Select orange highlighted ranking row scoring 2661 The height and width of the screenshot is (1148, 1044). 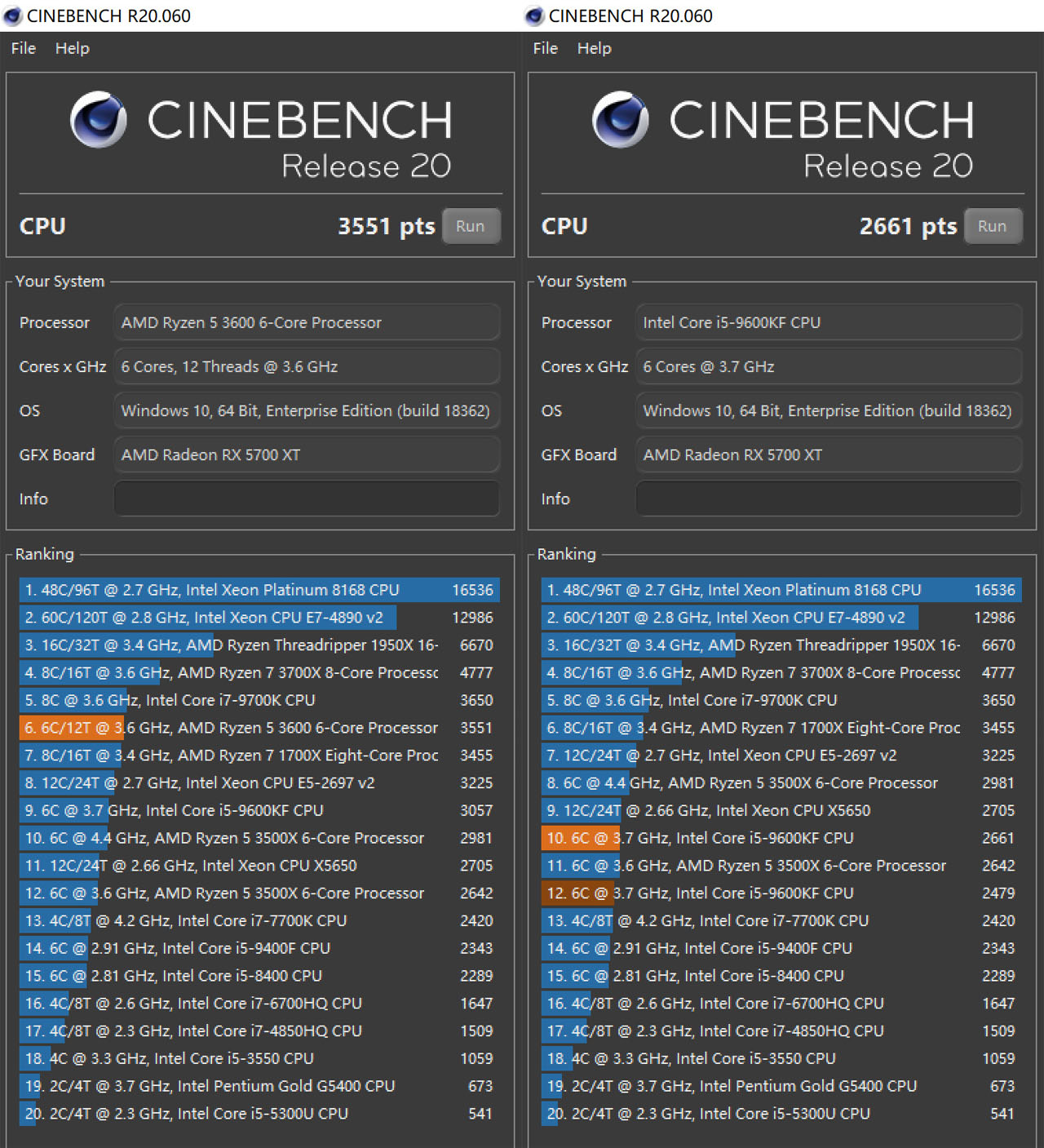(x=781, y=838)
